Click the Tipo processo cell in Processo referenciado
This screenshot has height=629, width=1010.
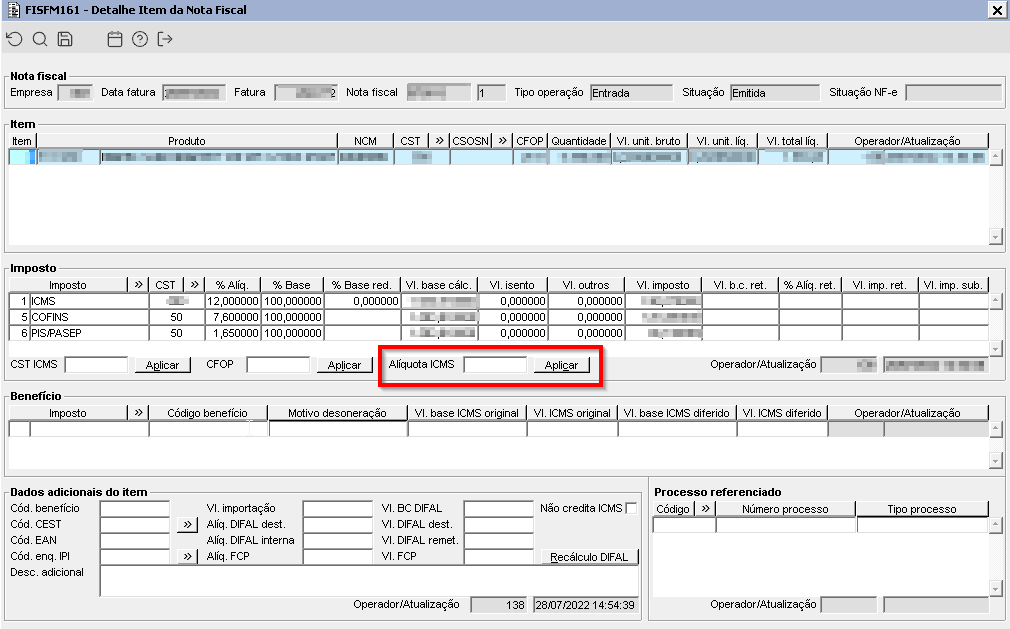[922, 525]
